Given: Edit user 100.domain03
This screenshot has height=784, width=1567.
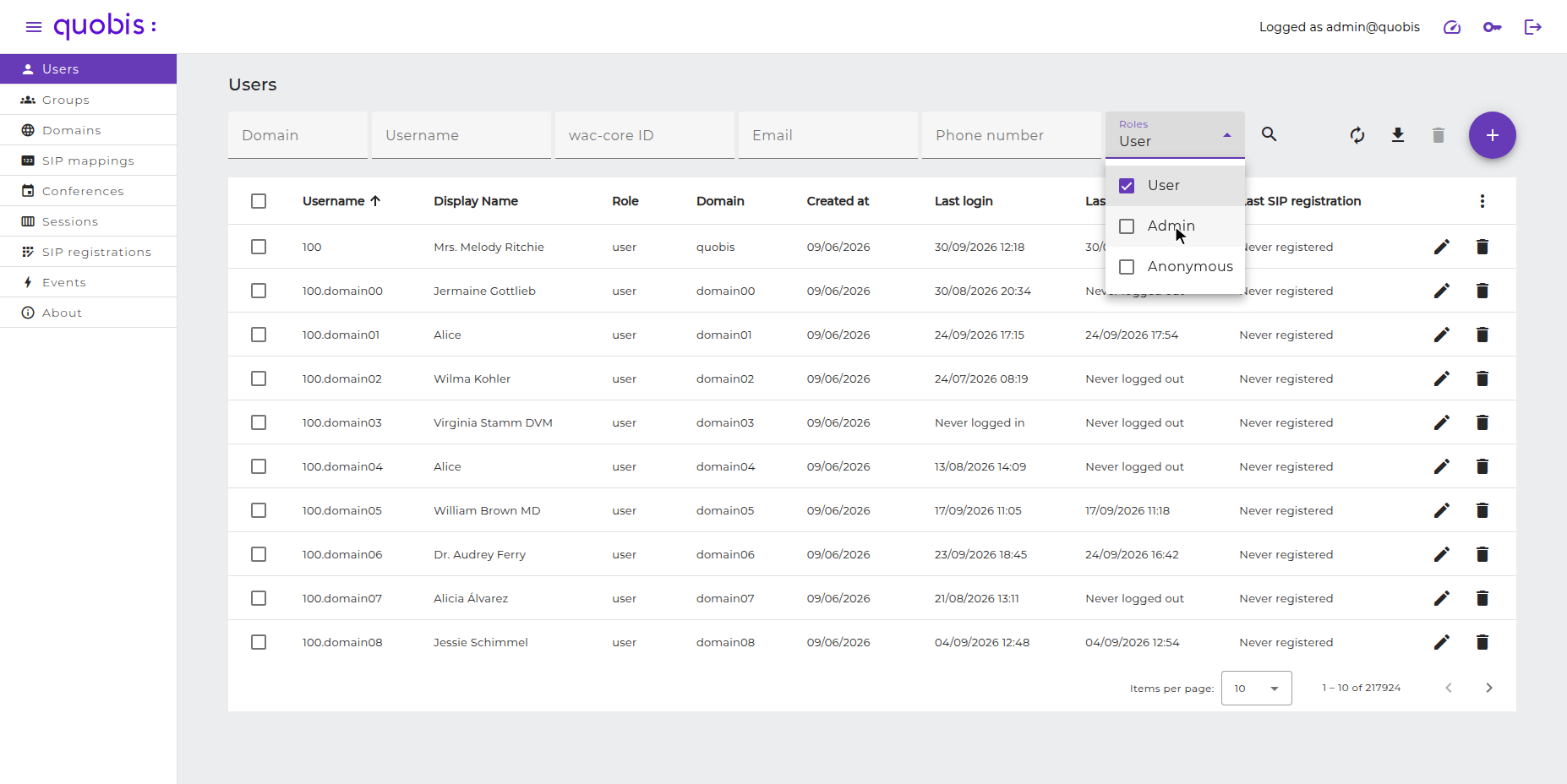Looking at the screenshot, I should tap(1442, 422).
